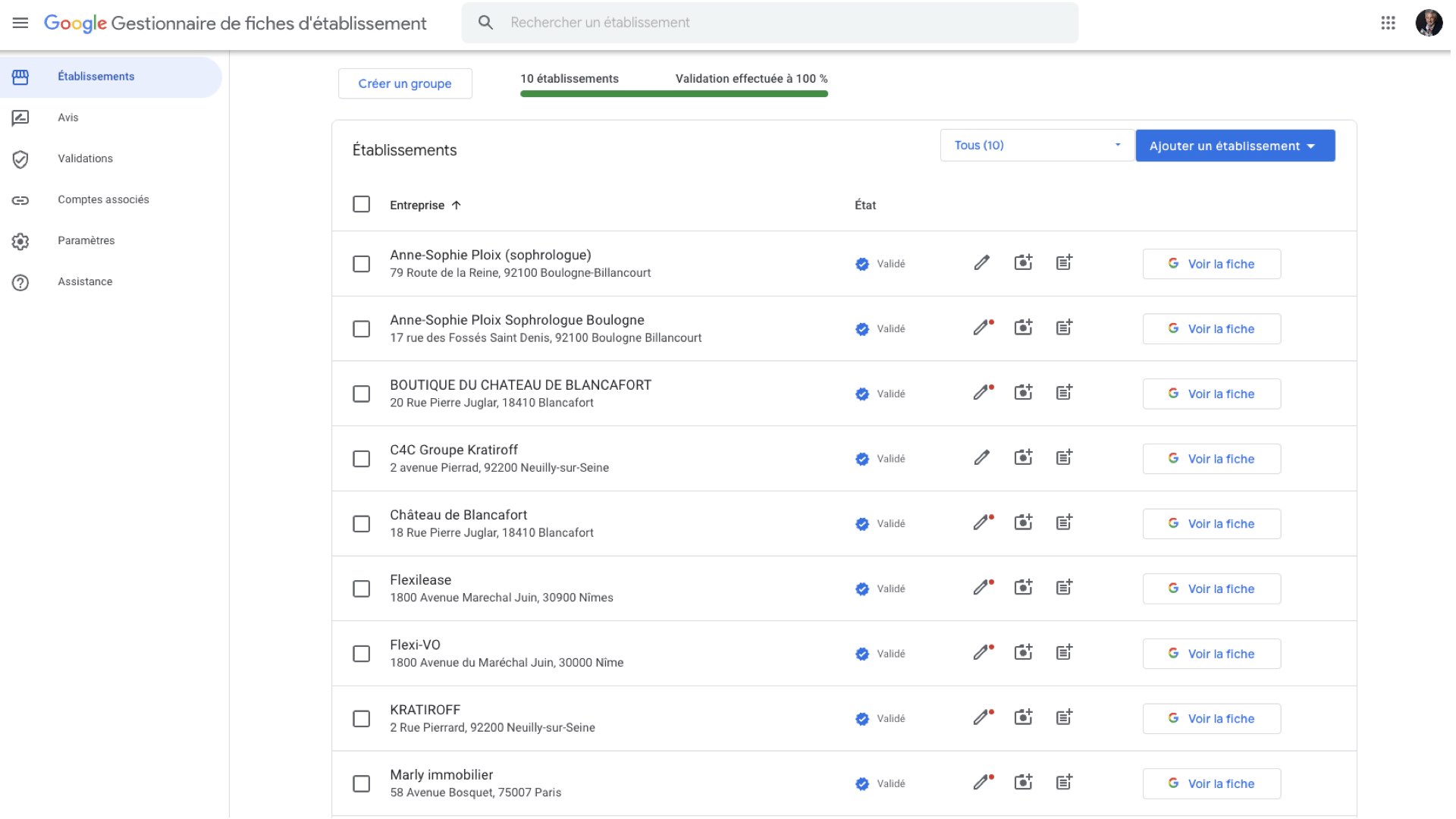Open the account profile avatar
Screen dimensions: 1456x819
point(1429,23)
